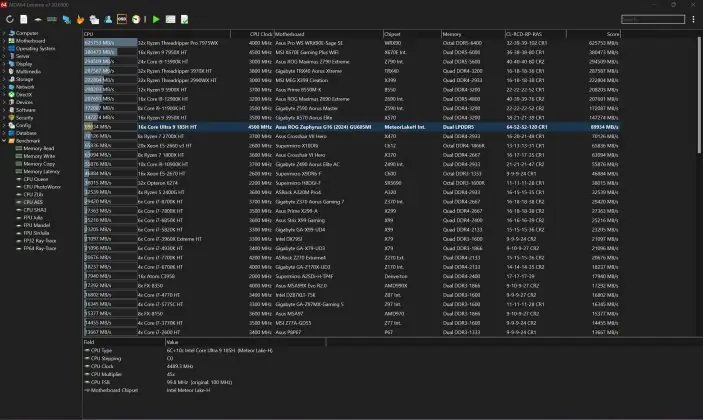Select the CPU AES benchmark
This screenshot has width=703, height=420.
click(x=33, y=202)
